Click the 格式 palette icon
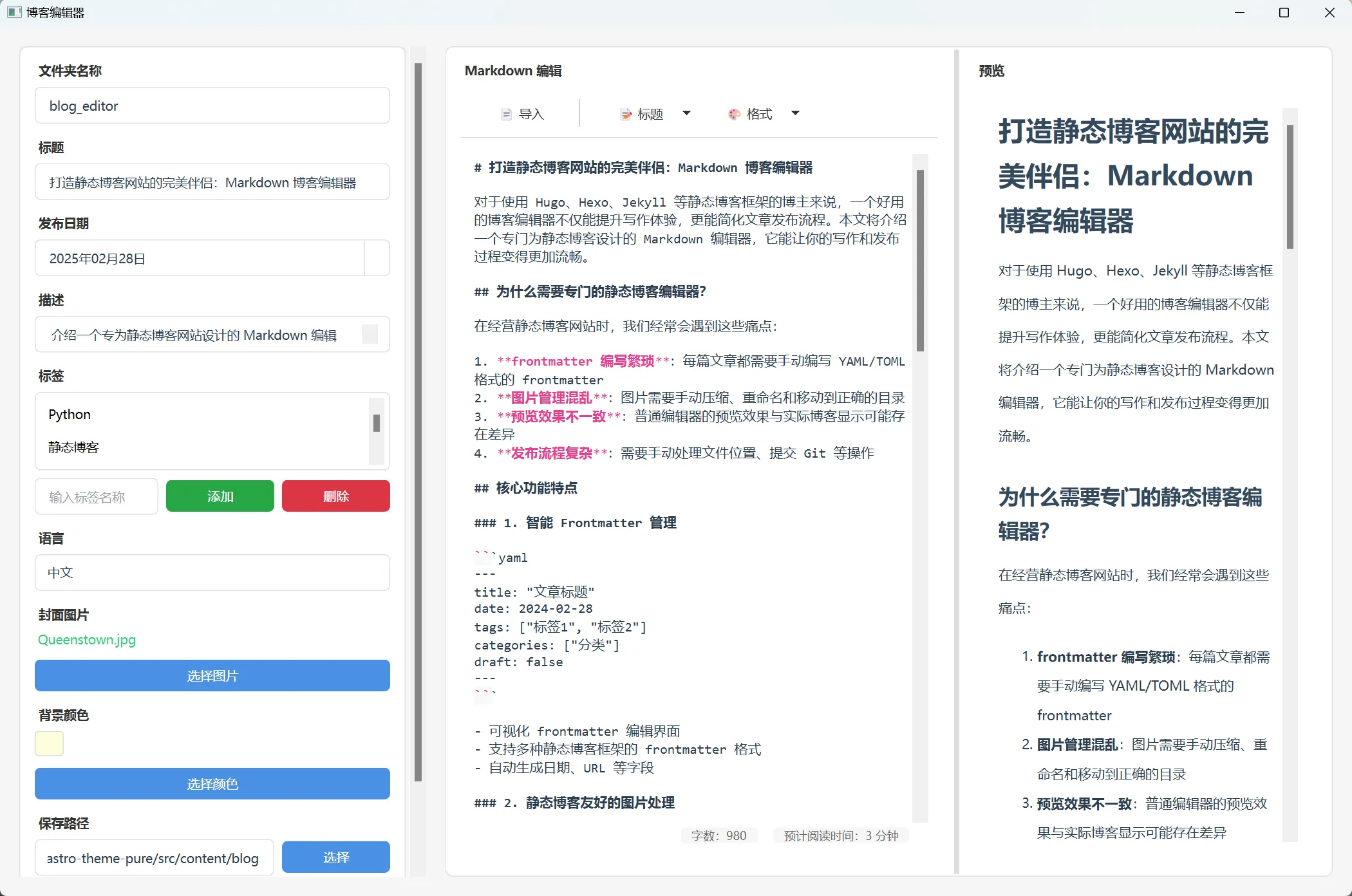Viewport: 1352px width, 896px height. [734, 114]
